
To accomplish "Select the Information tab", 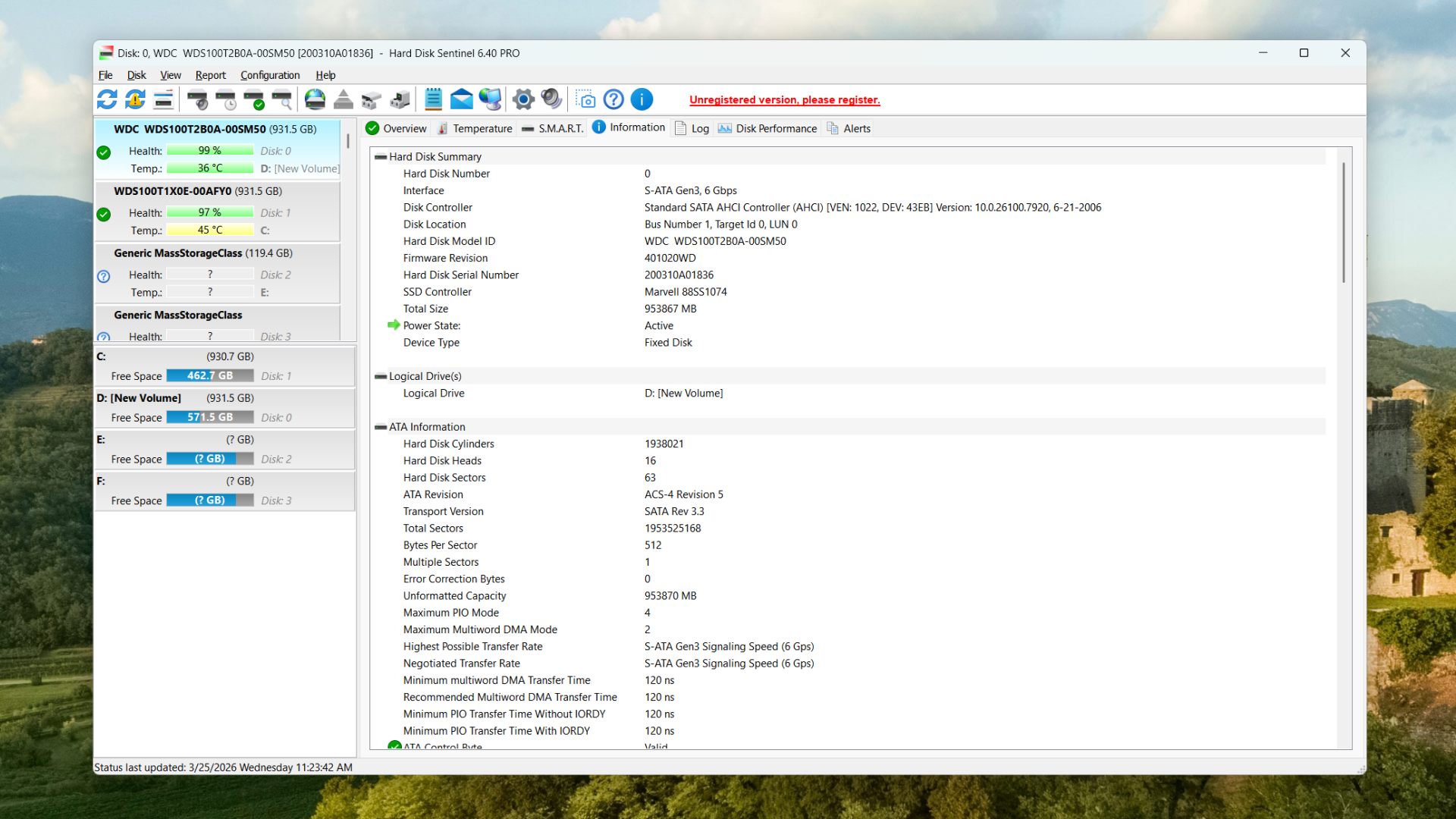I will [629, 127].
